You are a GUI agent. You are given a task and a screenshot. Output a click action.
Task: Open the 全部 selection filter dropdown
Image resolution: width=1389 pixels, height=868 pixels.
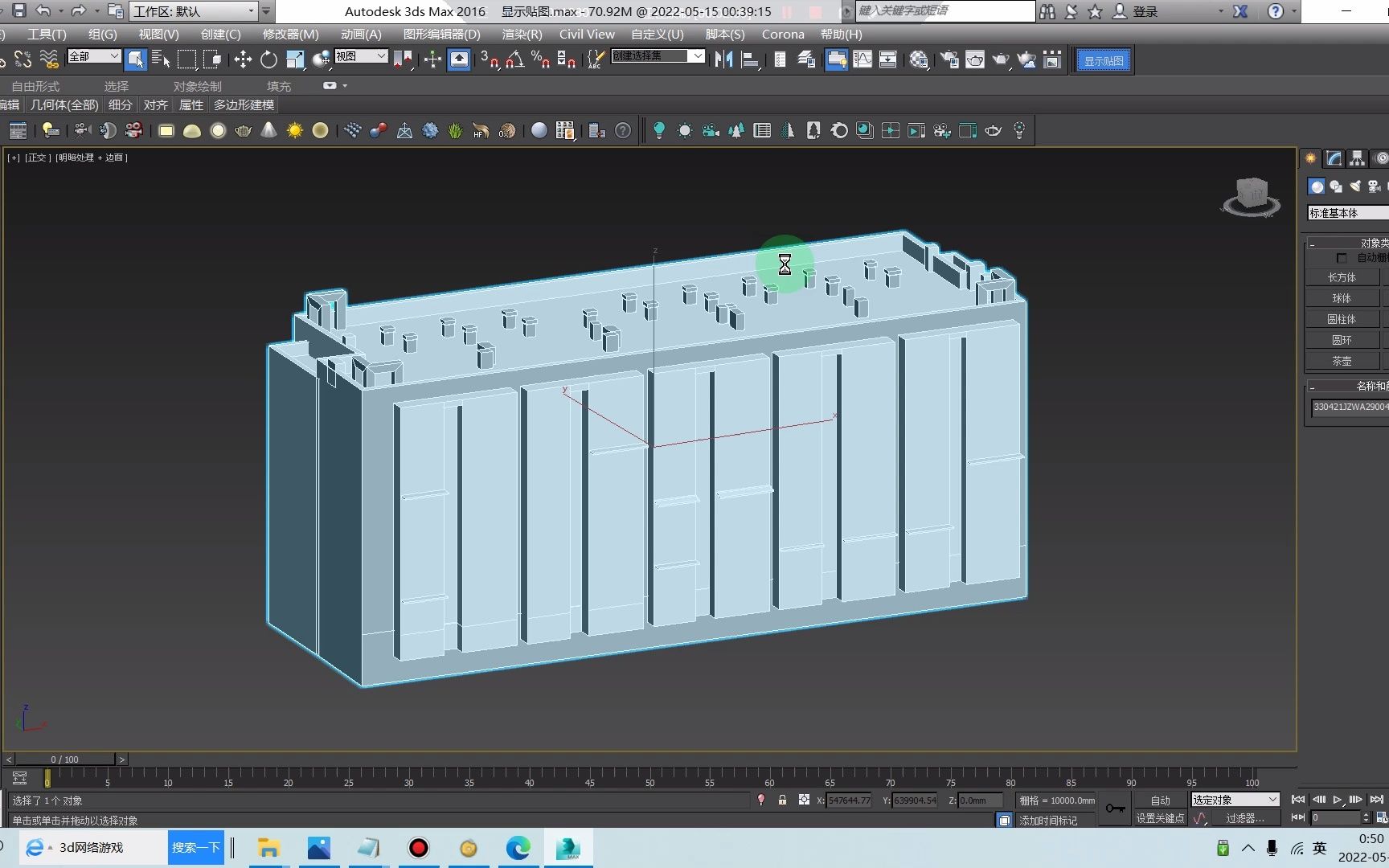pos(94,56)
